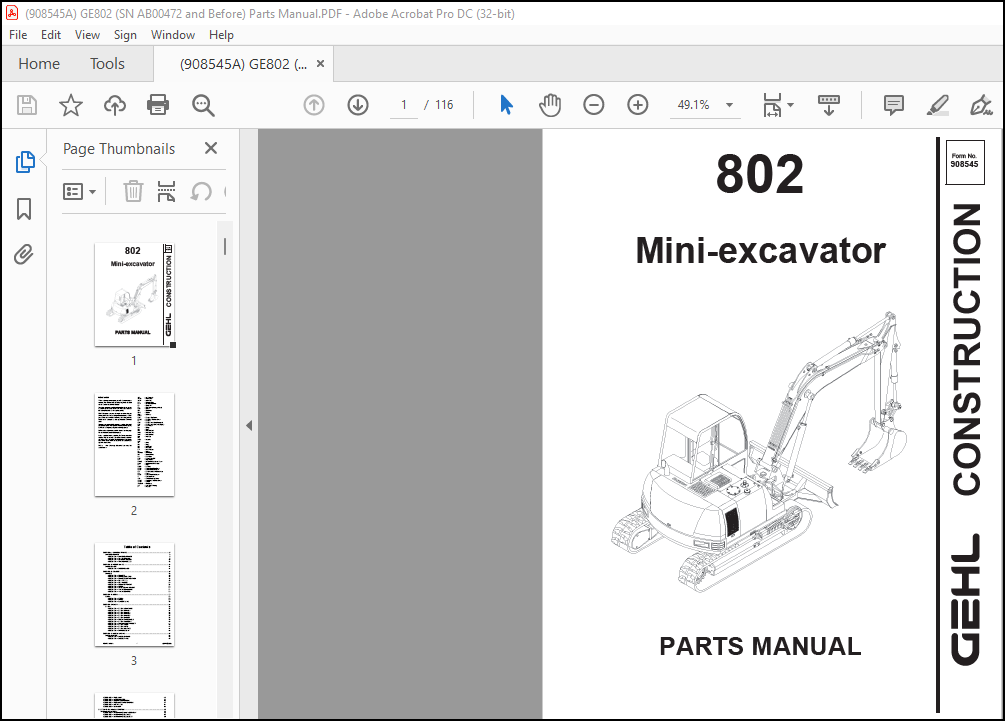Expand page fit options dropdown arrow

[x=790, y=105]
